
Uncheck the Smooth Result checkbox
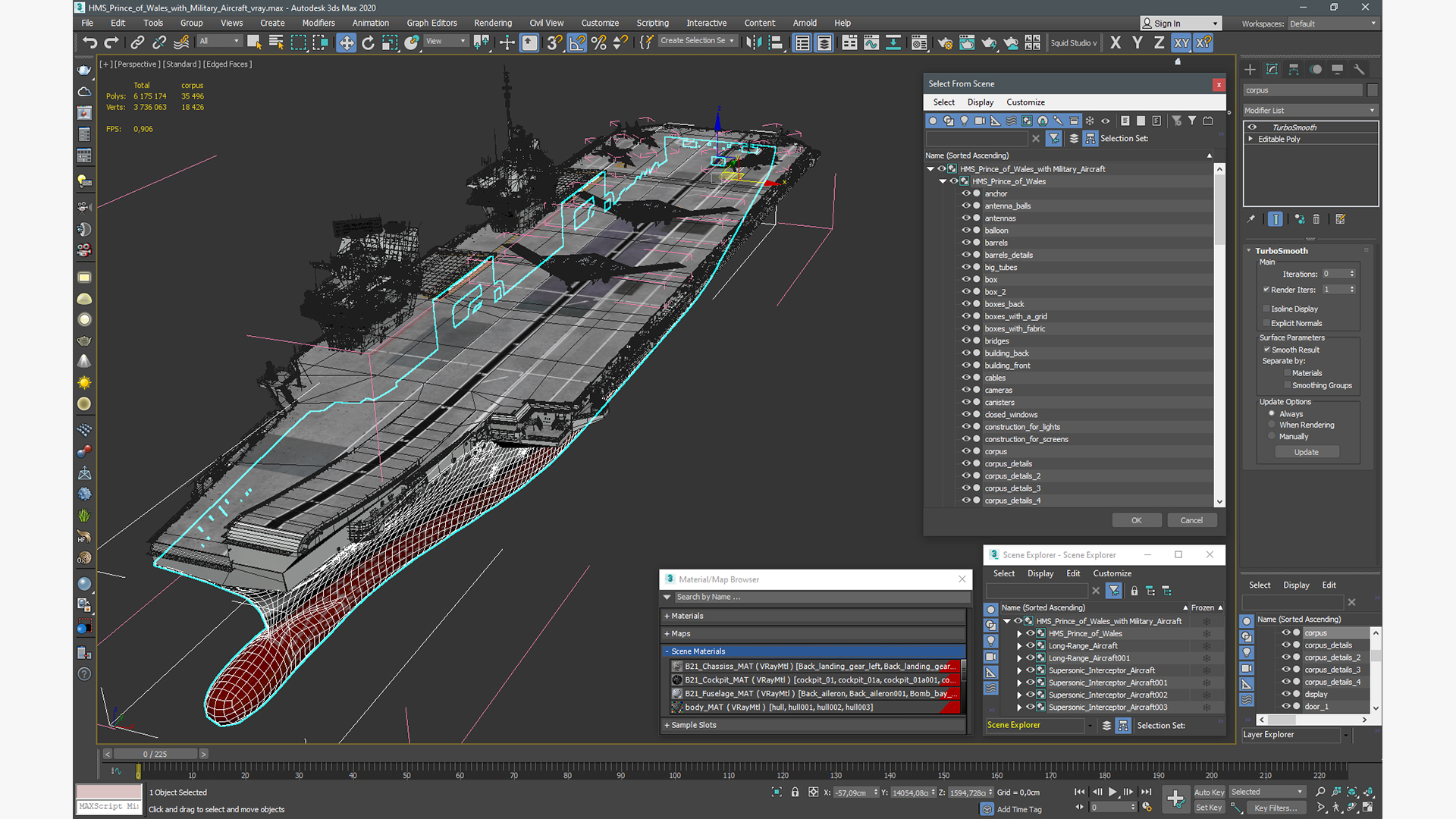[x=1267, y=350]
